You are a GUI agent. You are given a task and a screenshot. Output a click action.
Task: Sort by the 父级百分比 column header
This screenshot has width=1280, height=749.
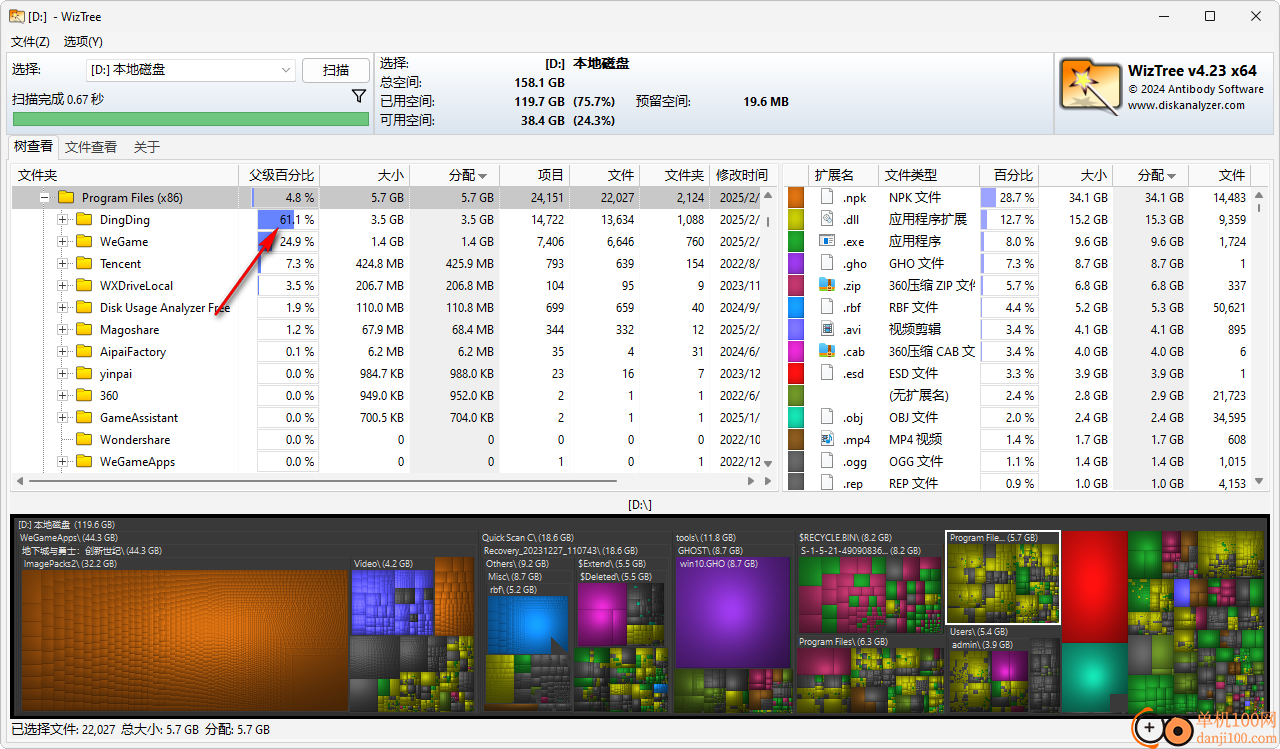[281, 175]
